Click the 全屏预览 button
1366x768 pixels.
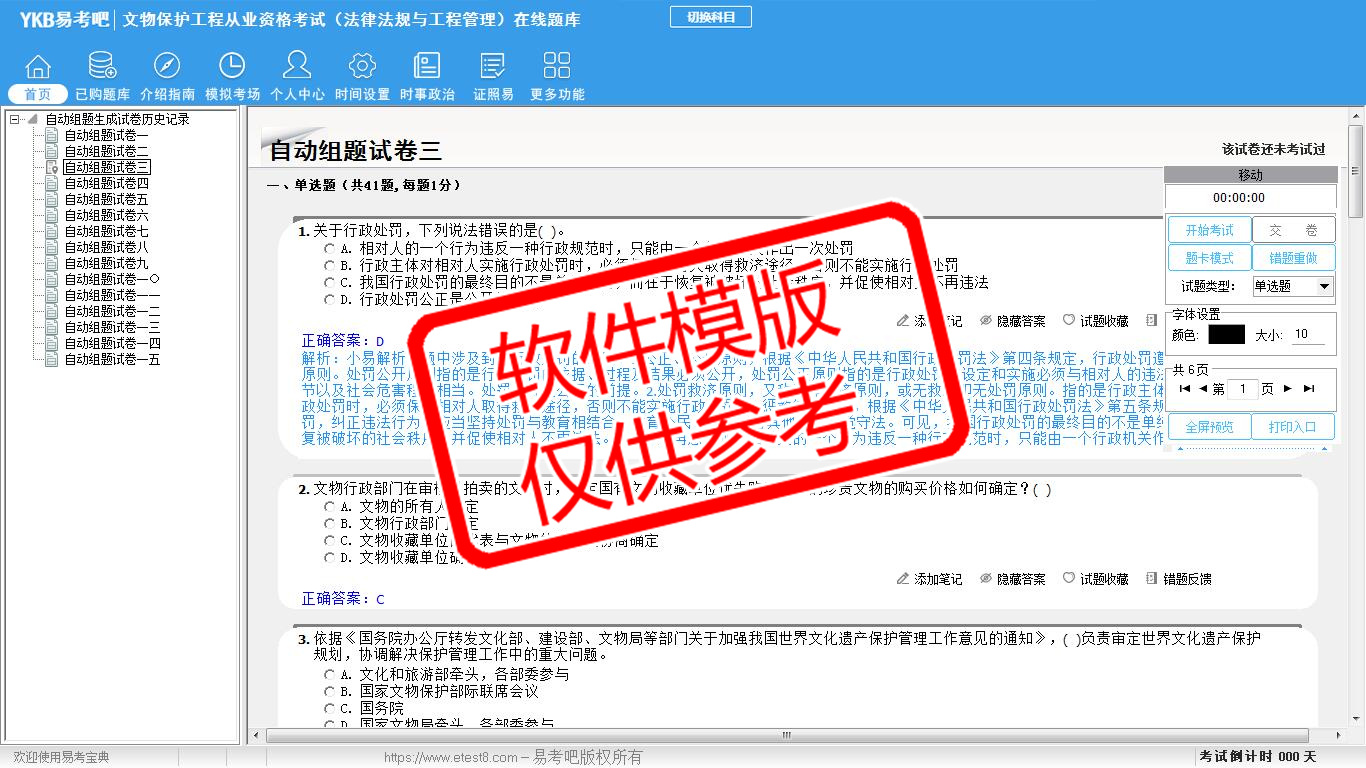point(1209,427)
